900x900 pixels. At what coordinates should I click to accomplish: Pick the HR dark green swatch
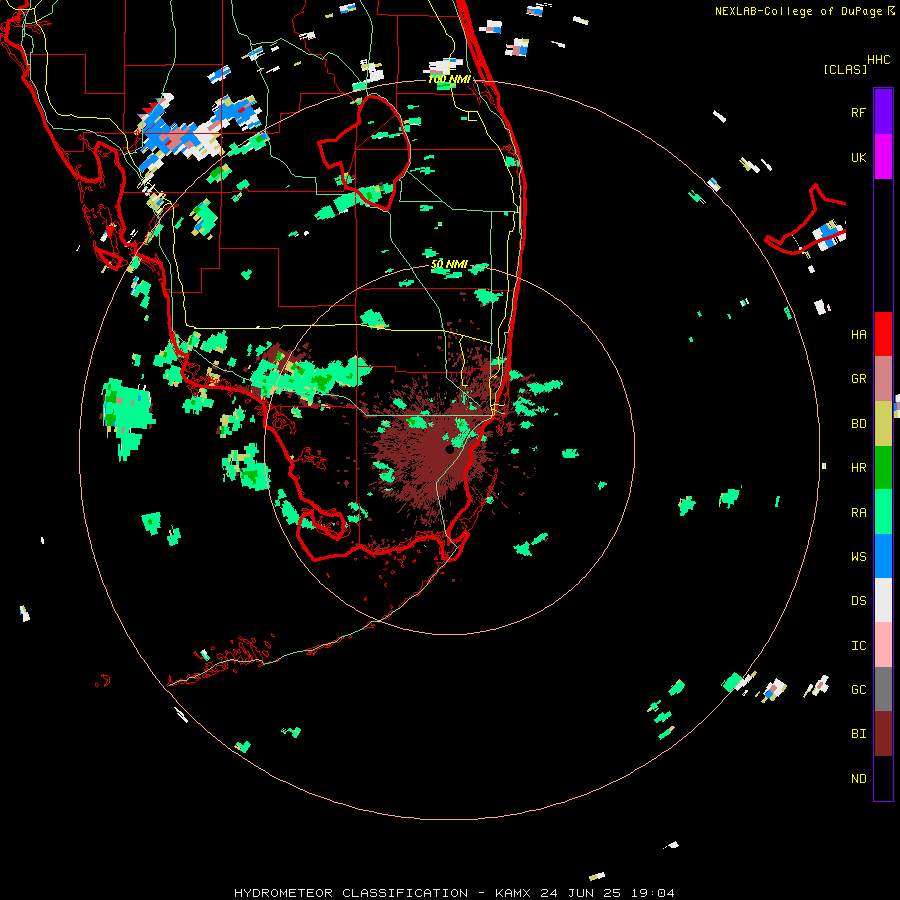point(883,468)
